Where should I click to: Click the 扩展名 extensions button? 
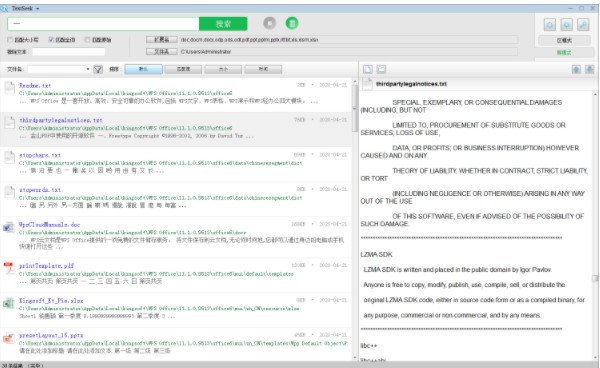[161, 40]
